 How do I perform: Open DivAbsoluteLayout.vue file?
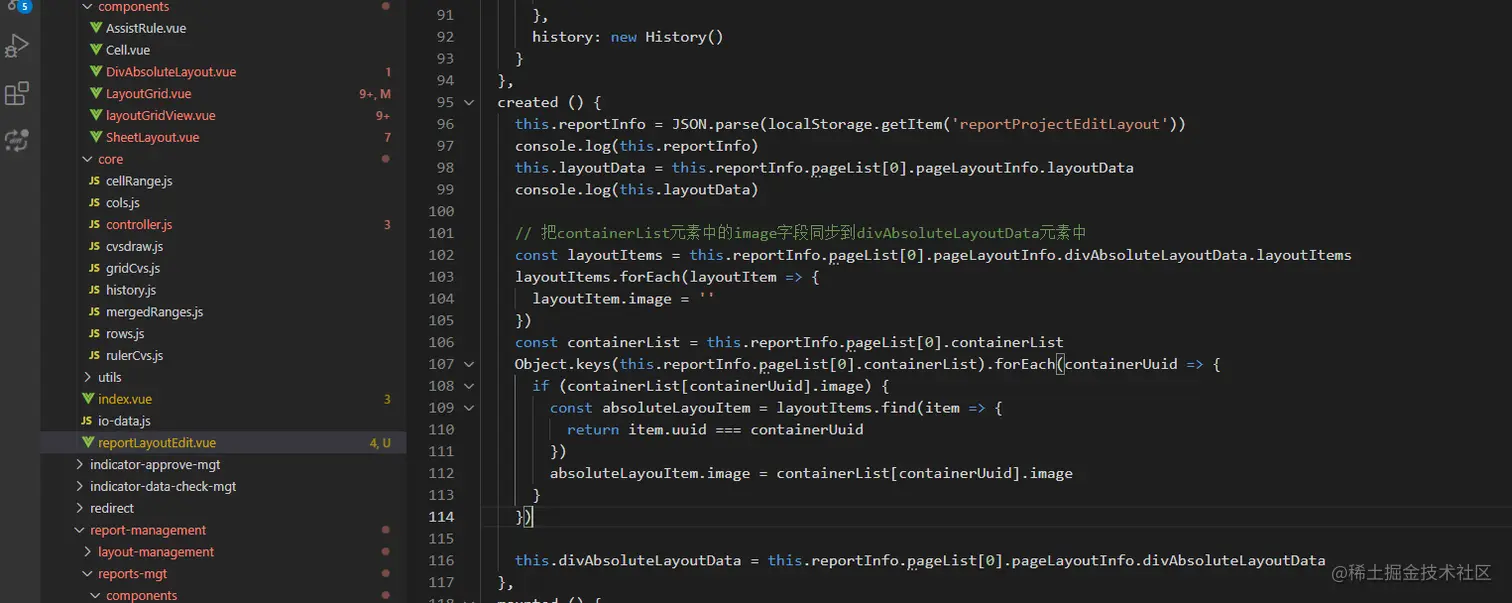click(x=171, y=72)
